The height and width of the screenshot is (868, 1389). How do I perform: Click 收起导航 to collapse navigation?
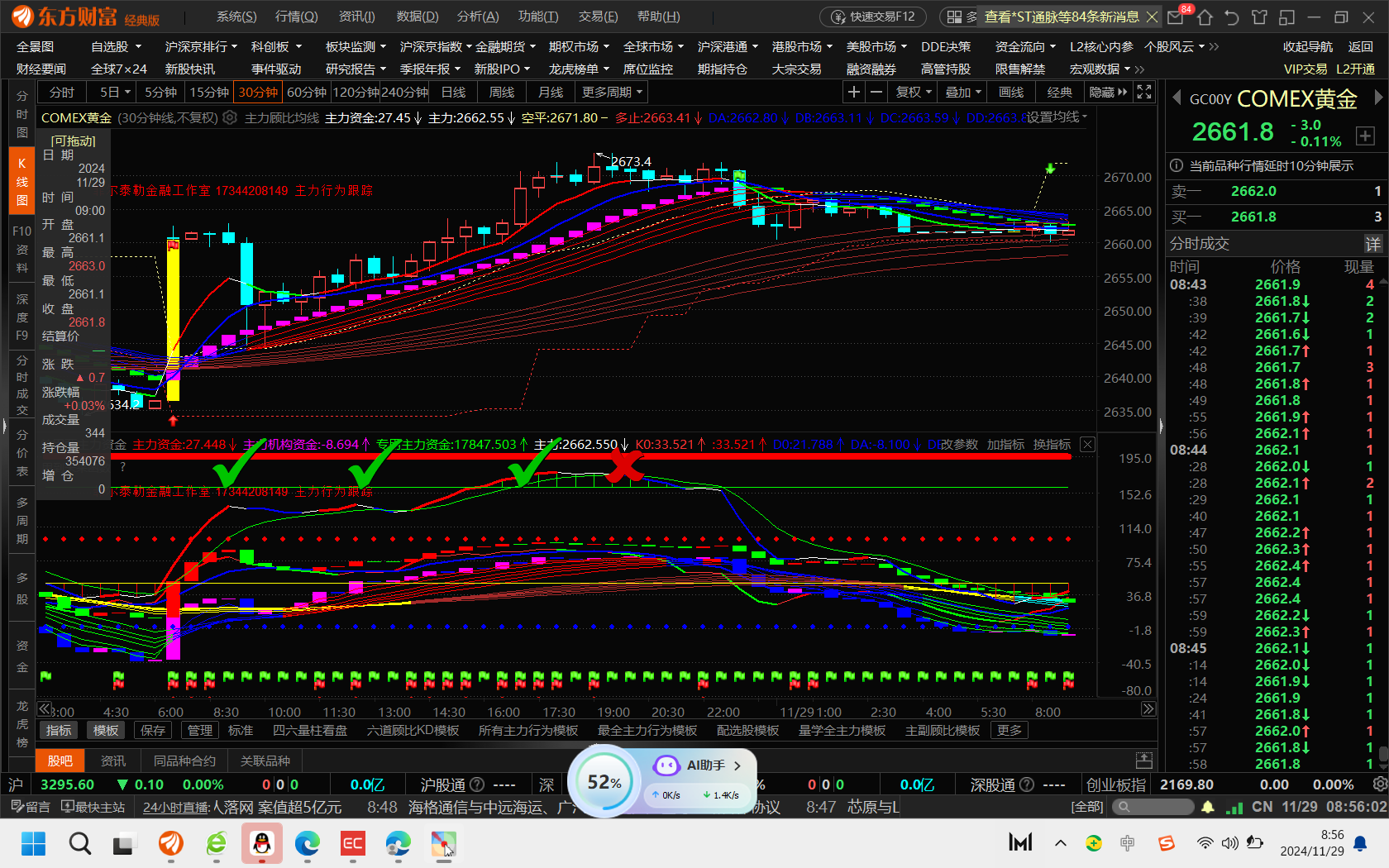pos(1308,47)
